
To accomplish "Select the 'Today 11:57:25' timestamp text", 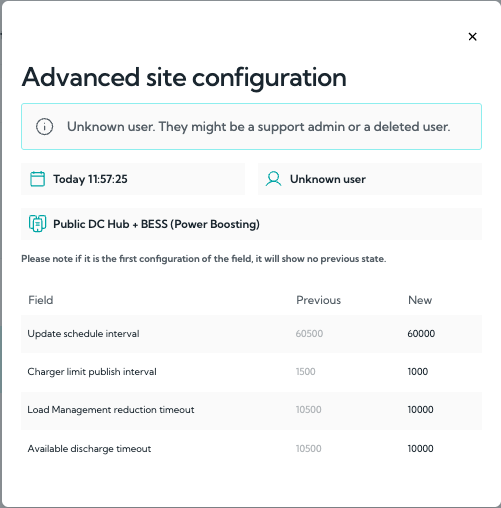I will click(x=90, y=179).
